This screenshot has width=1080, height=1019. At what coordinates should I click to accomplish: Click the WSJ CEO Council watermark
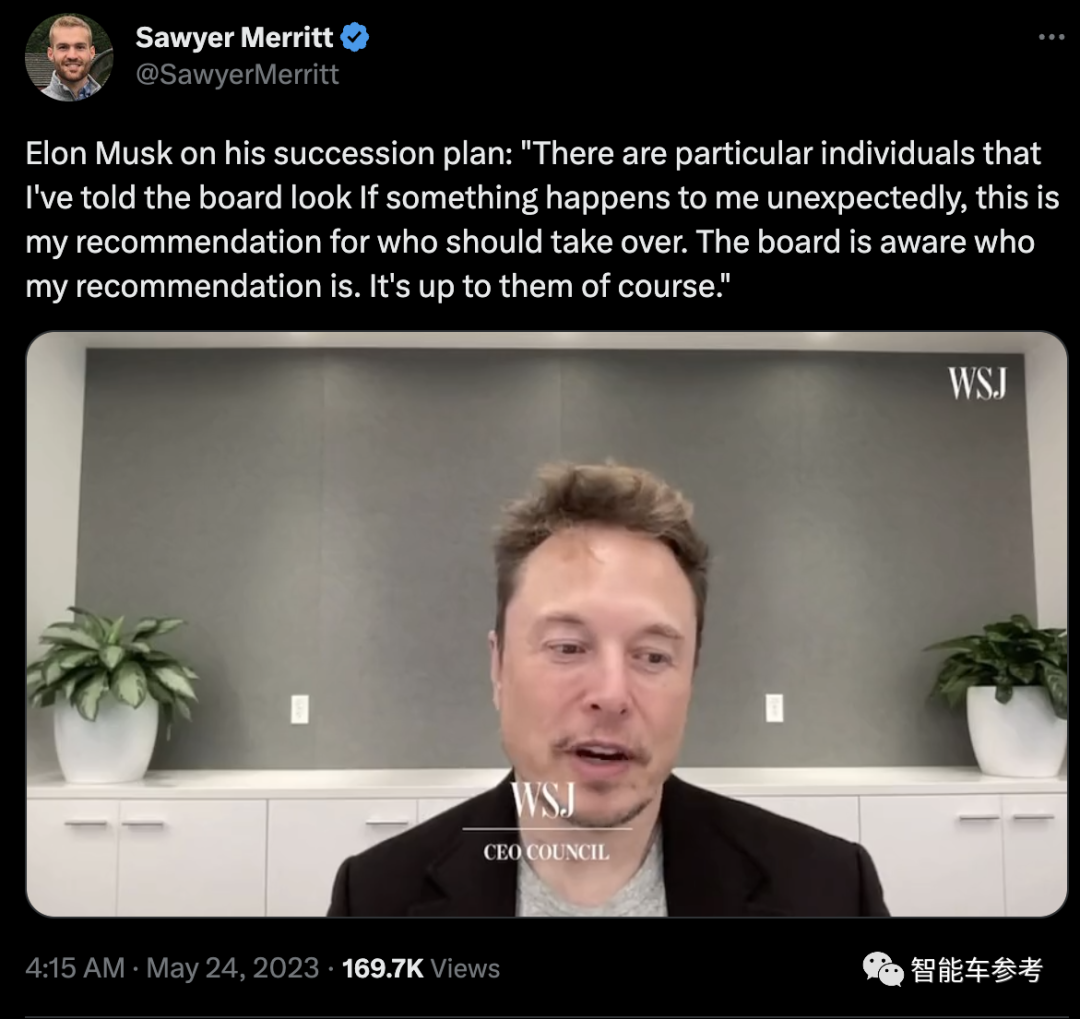tap(546, 822)
